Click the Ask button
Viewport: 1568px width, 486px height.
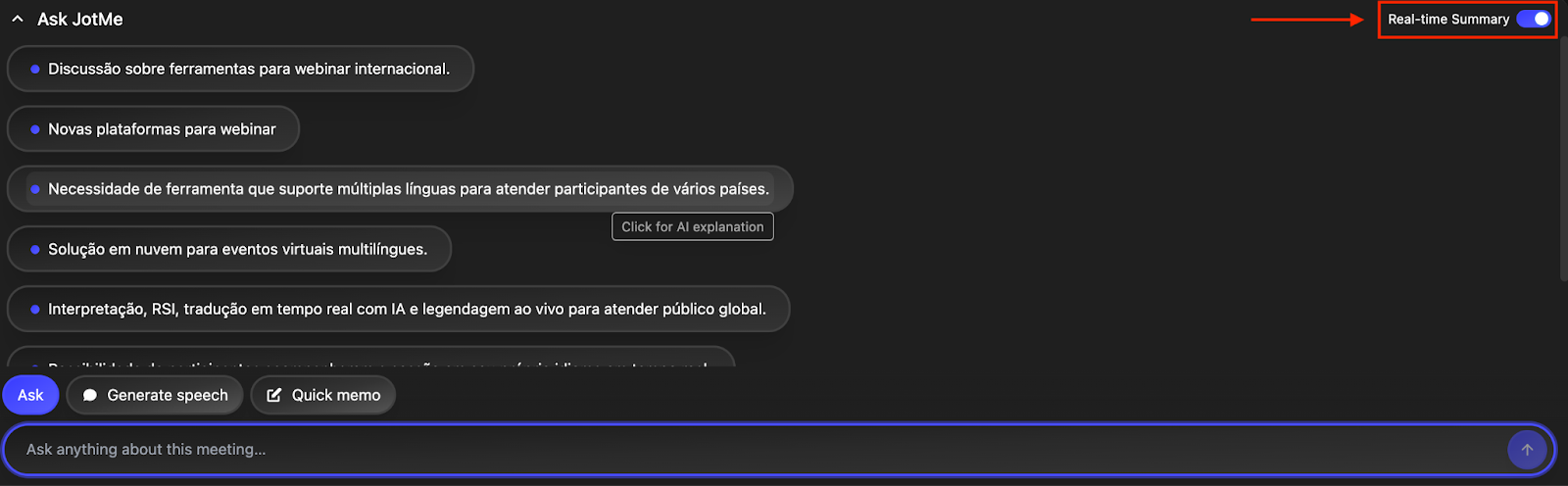click(30, 395)
